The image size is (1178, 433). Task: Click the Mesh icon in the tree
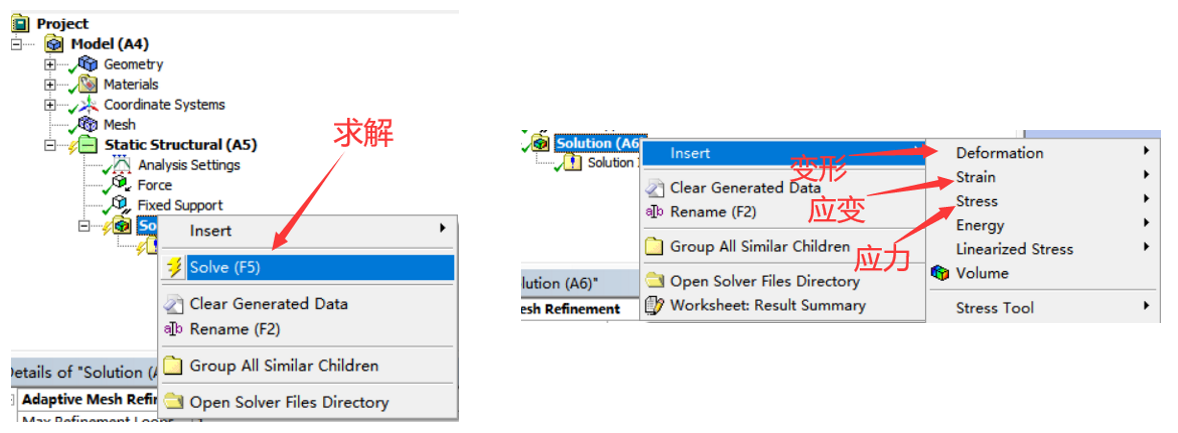point(87,125)
